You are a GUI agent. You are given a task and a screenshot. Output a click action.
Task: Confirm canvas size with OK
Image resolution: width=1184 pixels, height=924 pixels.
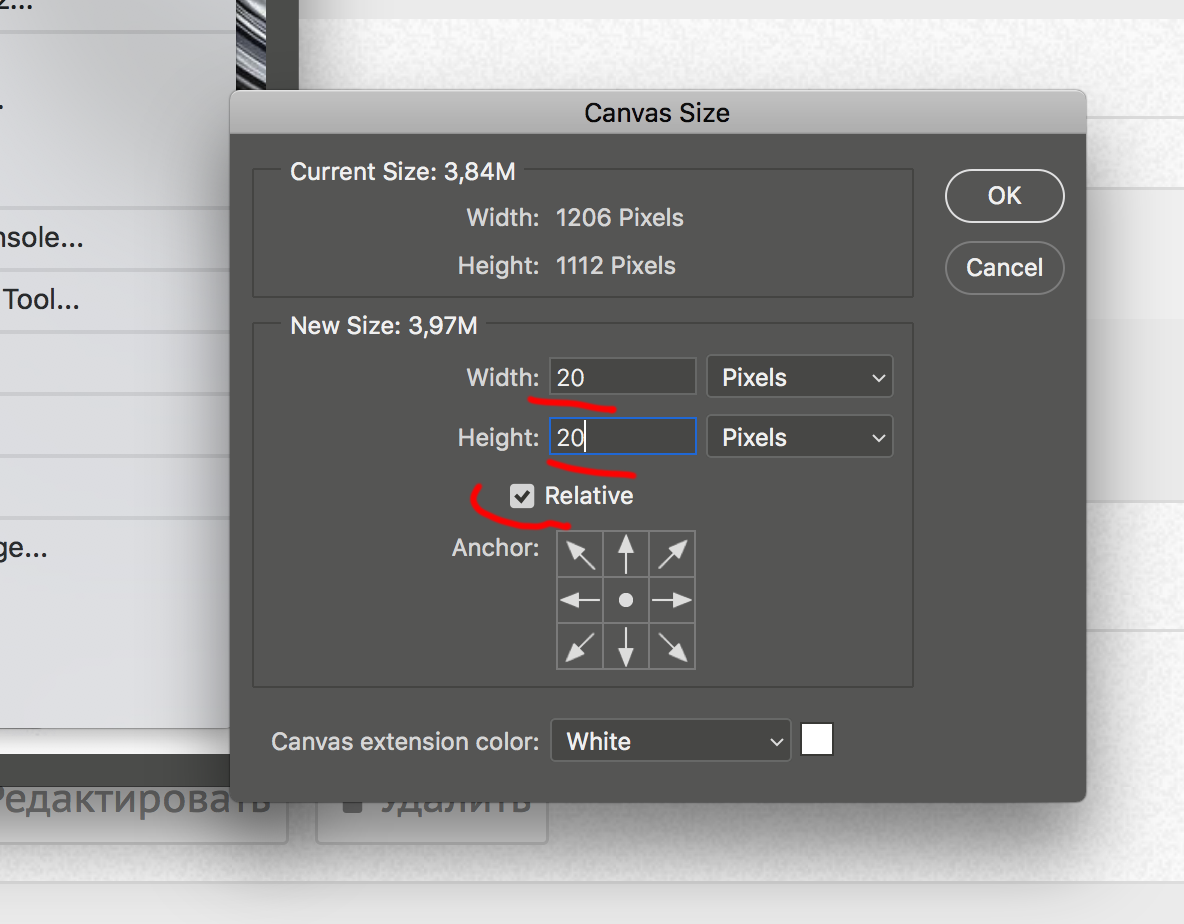click(x=1004, y=195)
